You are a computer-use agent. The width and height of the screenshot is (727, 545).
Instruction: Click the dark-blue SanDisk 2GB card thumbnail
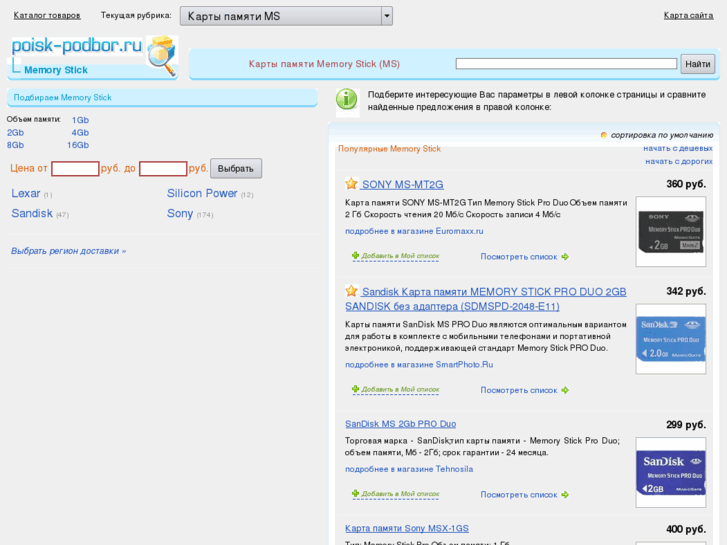click(x=671, y=472)
